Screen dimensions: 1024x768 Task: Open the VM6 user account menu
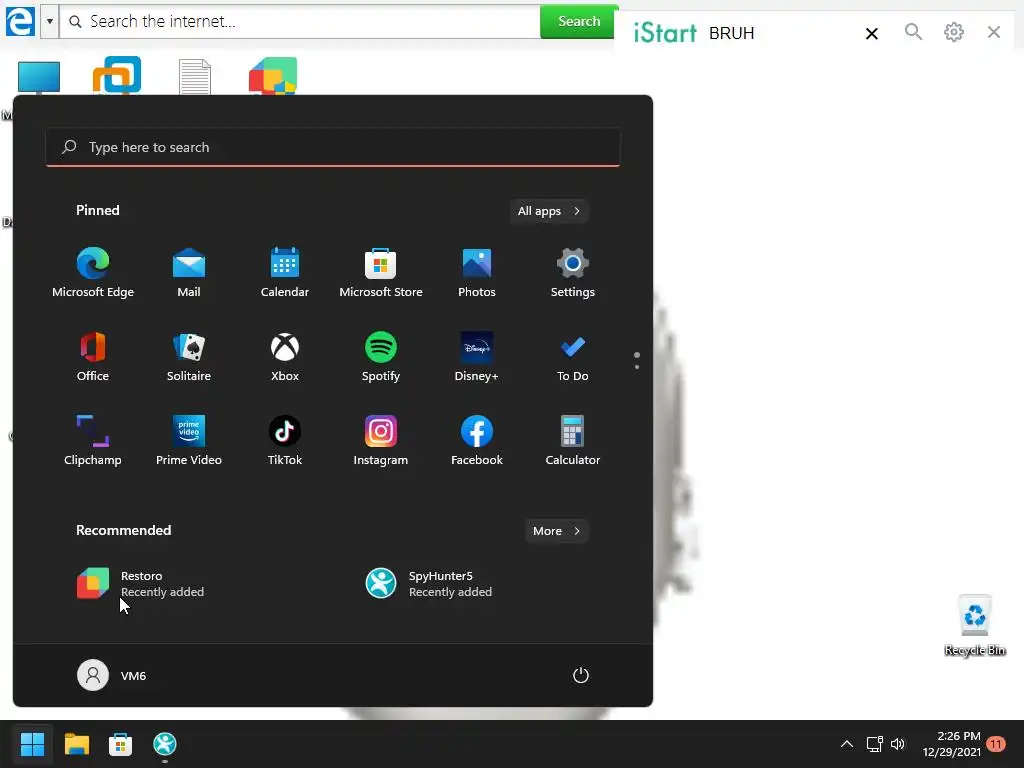click(x=112, y=675)
